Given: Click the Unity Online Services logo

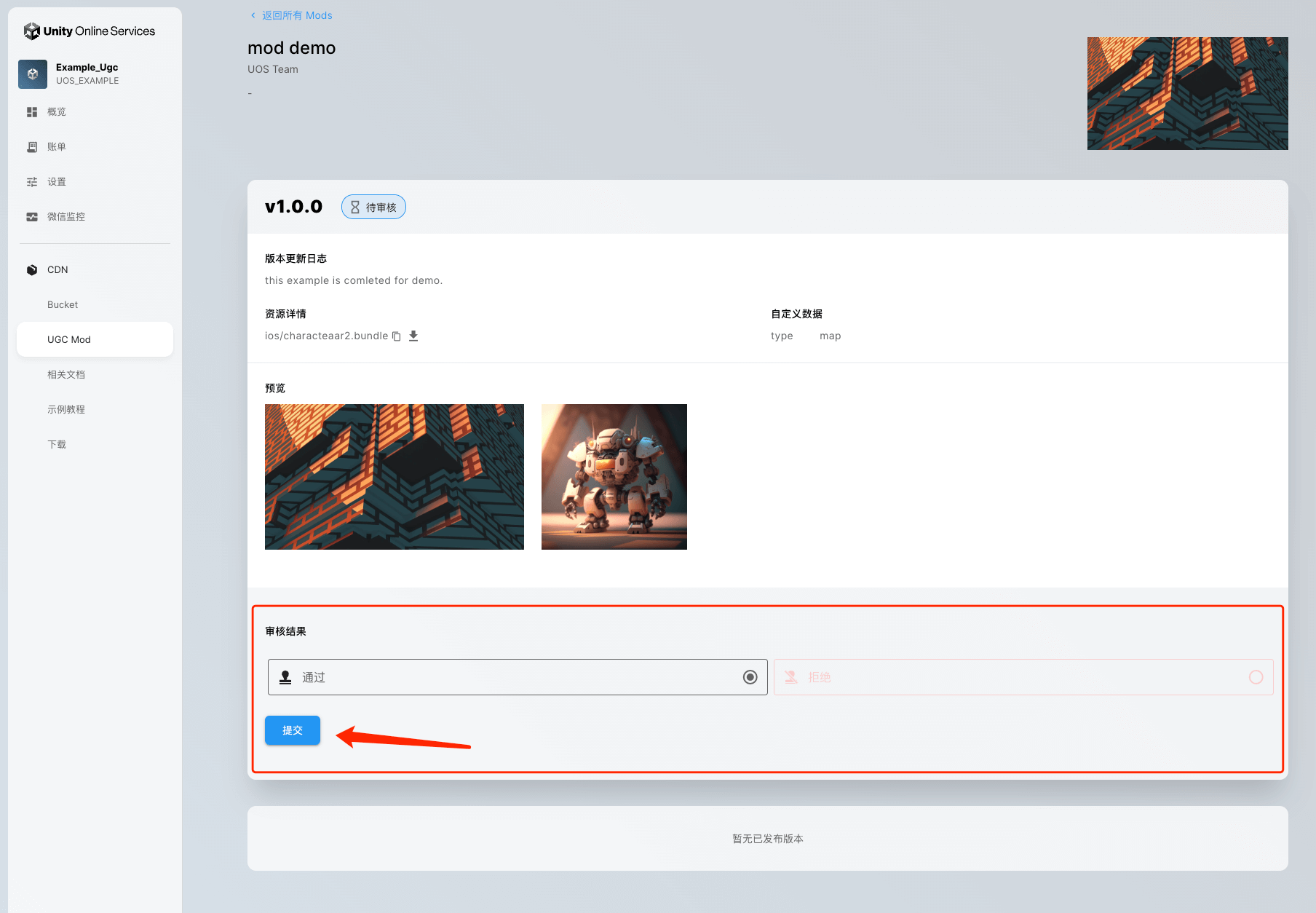Looking at the screenshot, I should click(90, 31).
